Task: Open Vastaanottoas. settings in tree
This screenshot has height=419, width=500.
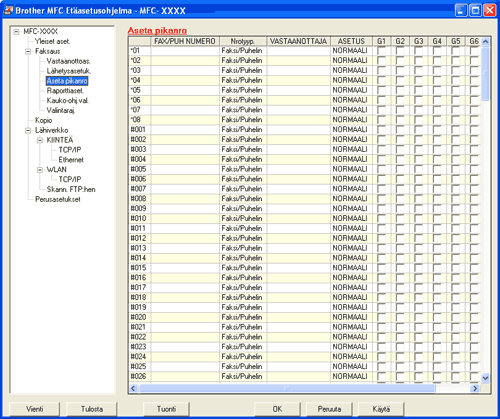Action: click(68, 61)
